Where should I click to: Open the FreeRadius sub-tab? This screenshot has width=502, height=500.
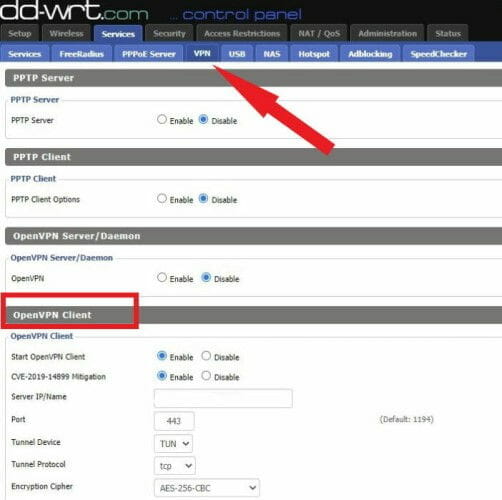click(81, 54)
